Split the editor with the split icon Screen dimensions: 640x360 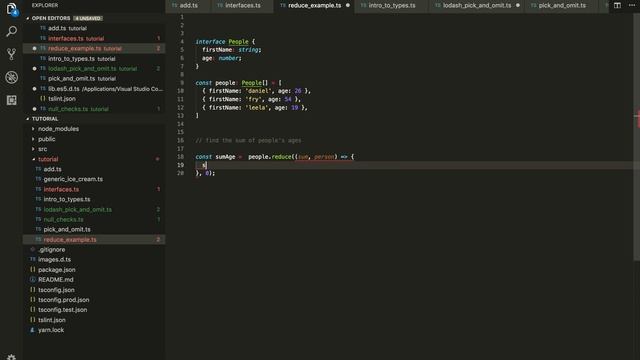pyautogui.click(x=617, y=5)
